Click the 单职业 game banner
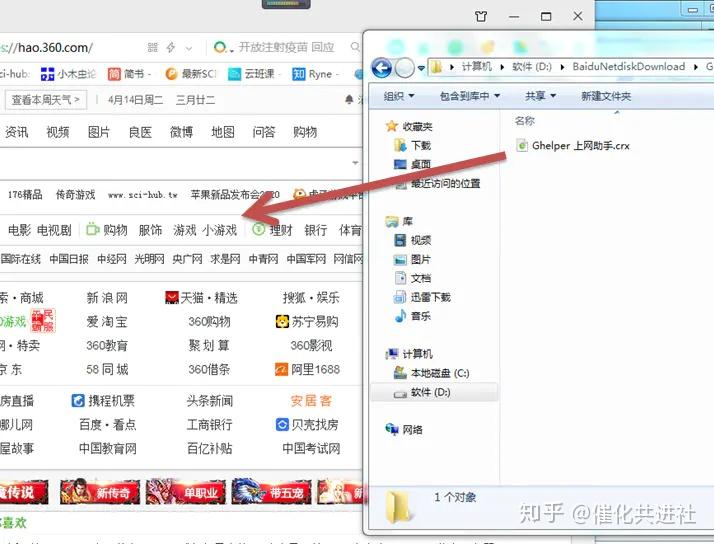The width and height of the screenshot is (714, 544). pyautogui.click(x=185, y=492)
